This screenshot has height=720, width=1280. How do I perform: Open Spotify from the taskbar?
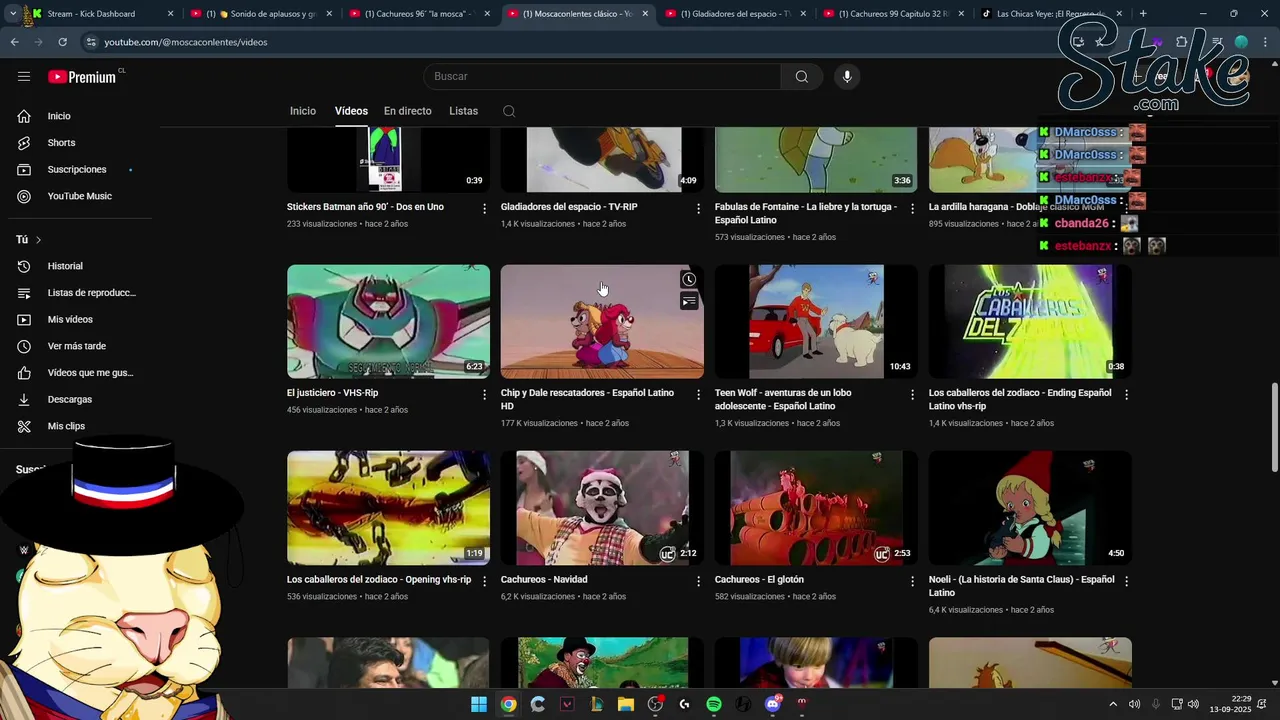(x=714, y=704)
